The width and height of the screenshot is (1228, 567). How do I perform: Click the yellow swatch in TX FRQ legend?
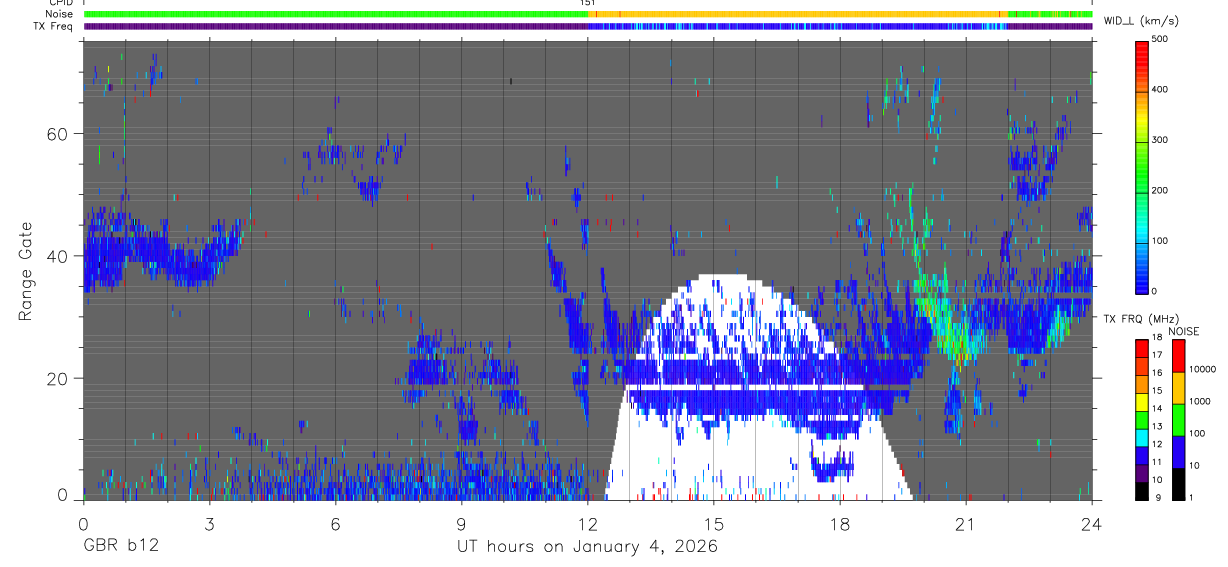pyautogui.click(x=1142, y=400)
